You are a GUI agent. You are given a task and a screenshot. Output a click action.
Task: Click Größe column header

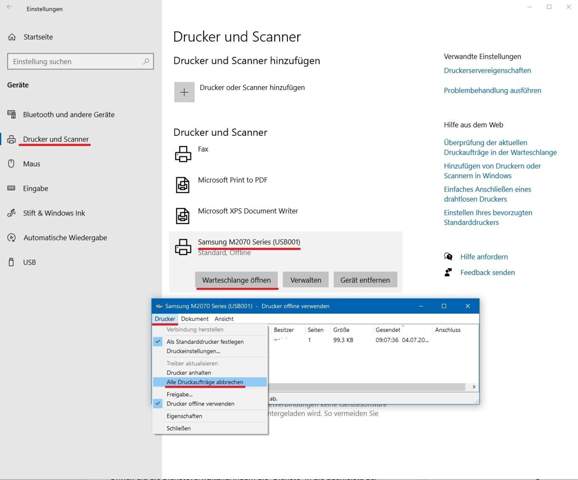point(341,330)
